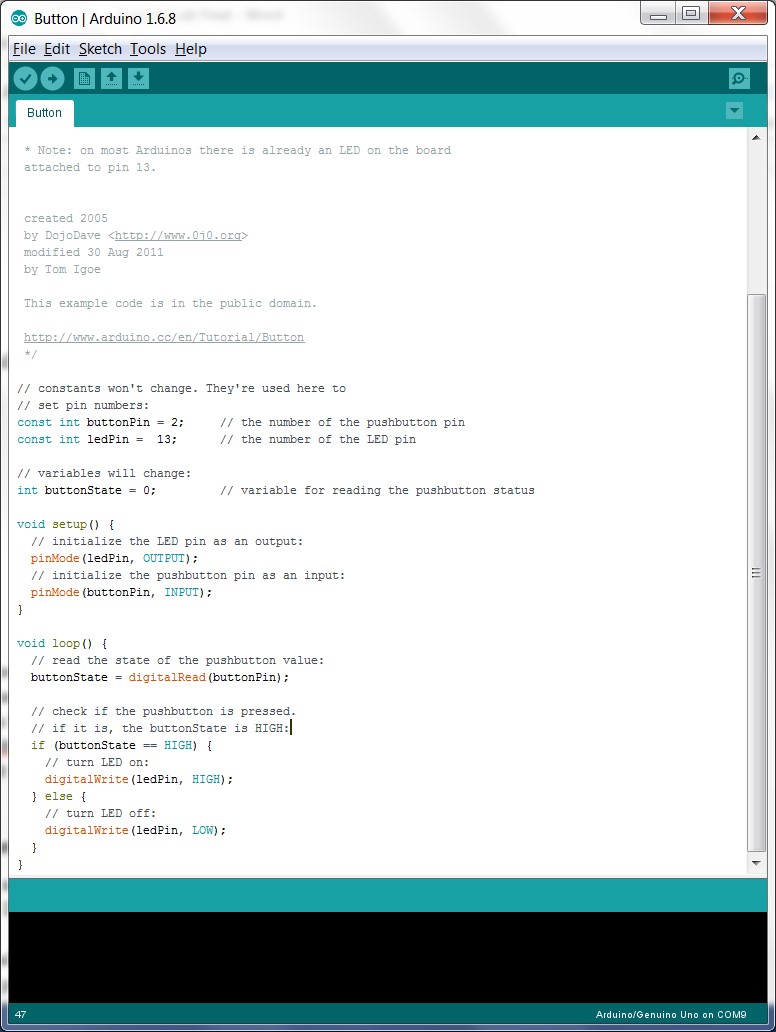Image resolution: width=776 pixels, height=1032 pixels.
Task: Upload the sketch with the arrow button
Action: coord(52,79)
